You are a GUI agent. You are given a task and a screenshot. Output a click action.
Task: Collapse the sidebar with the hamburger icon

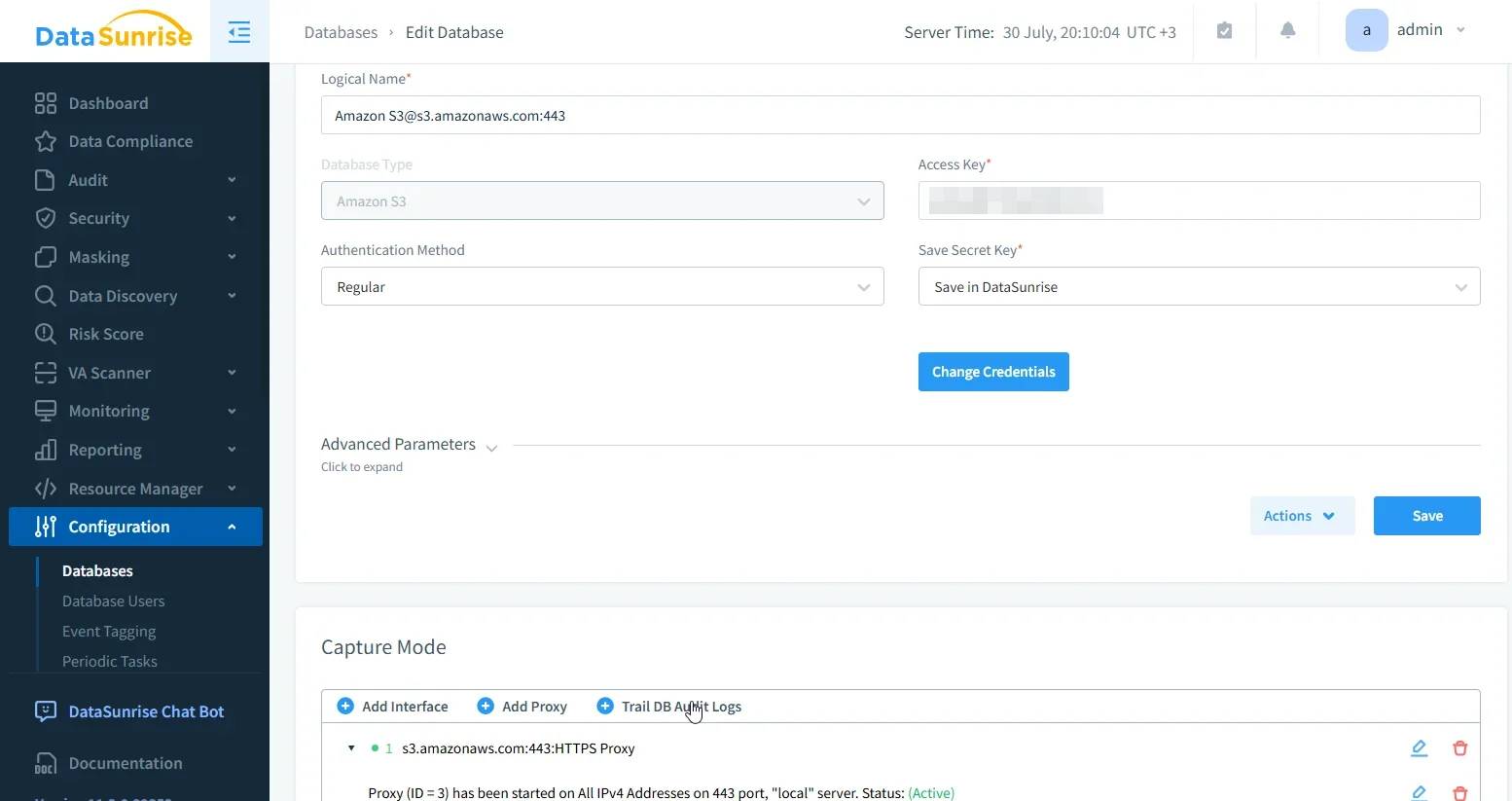coord(239,31)
